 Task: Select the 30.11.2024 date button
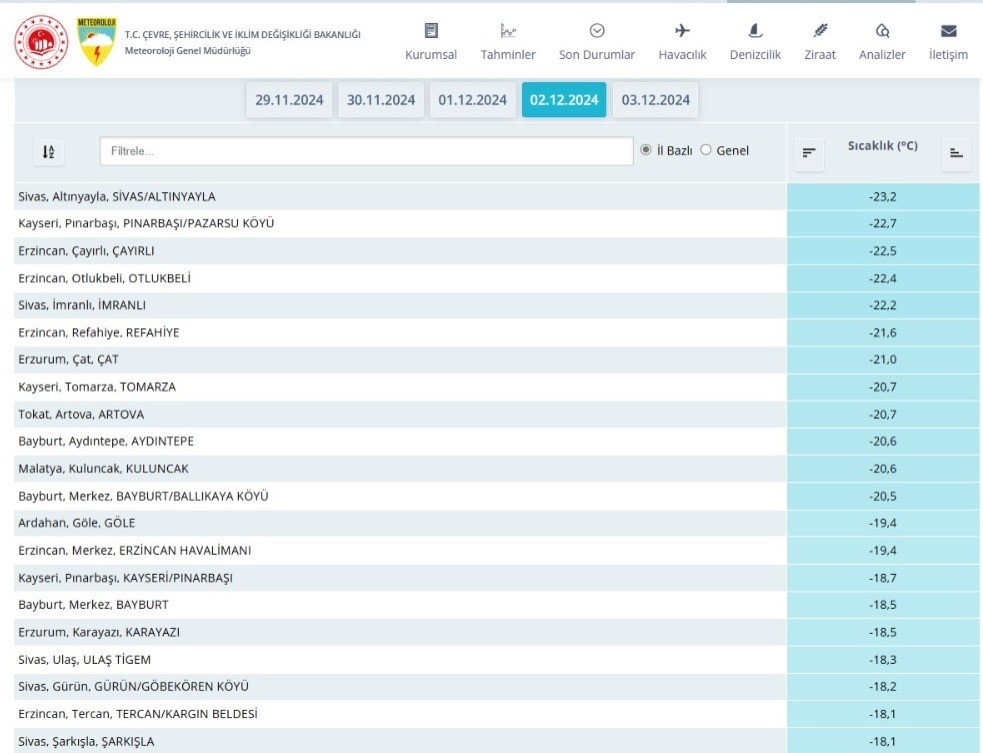[381, 100]
